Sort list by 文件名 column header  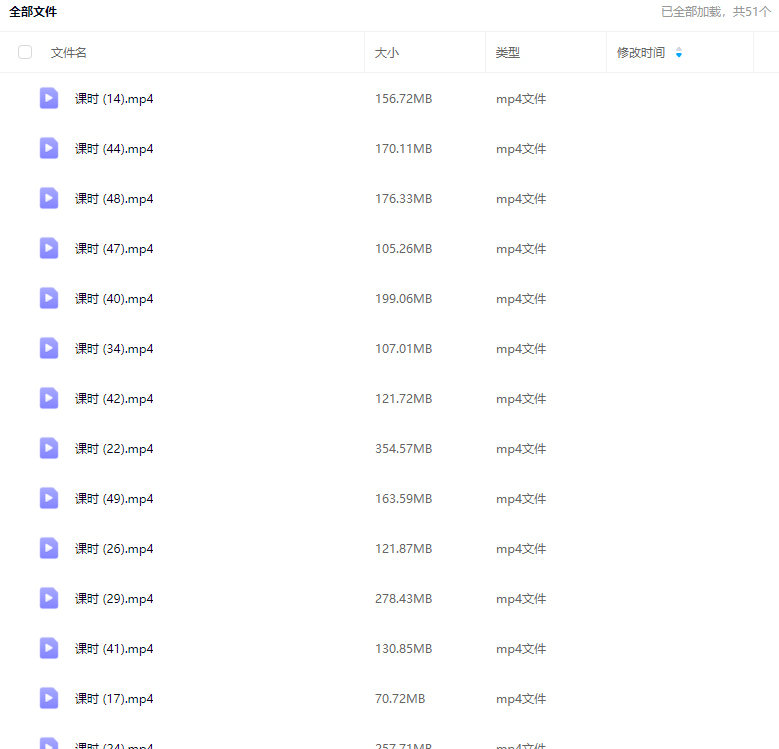69,53
